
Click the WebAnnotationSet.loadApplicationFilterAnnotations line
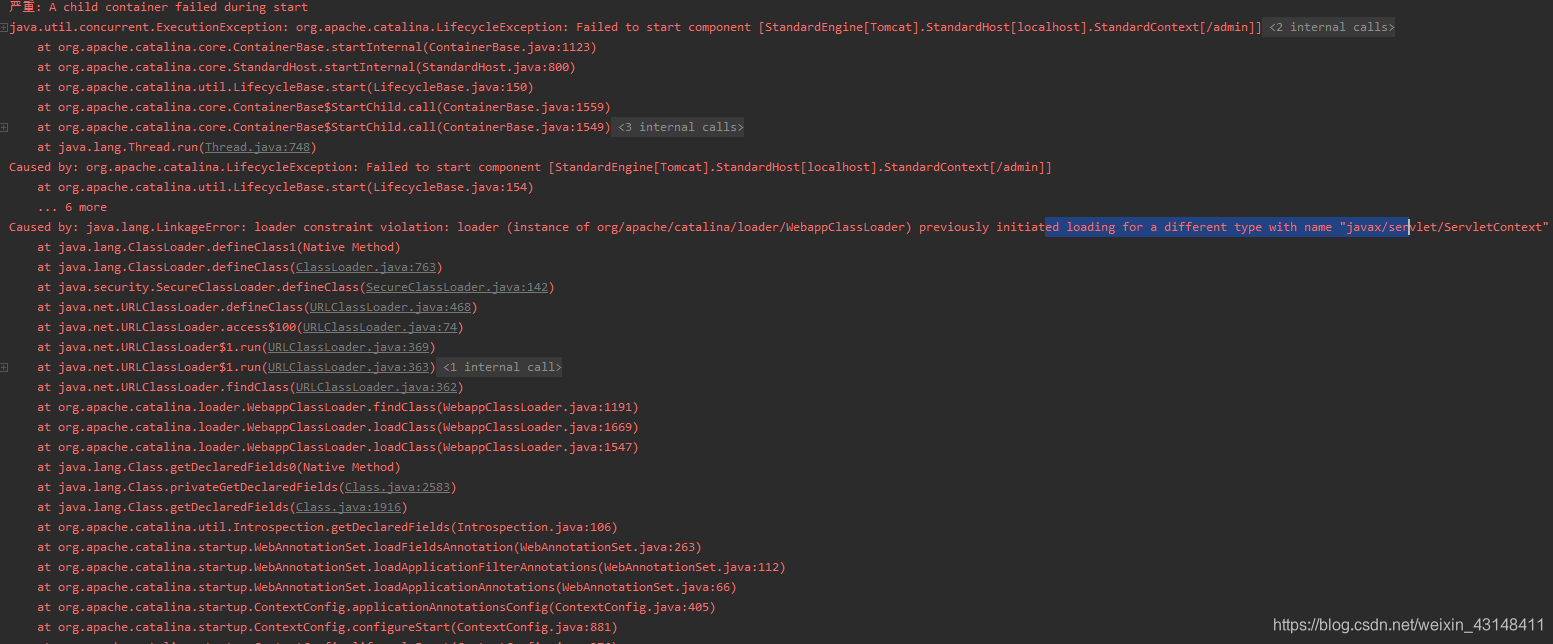(411, 567)
